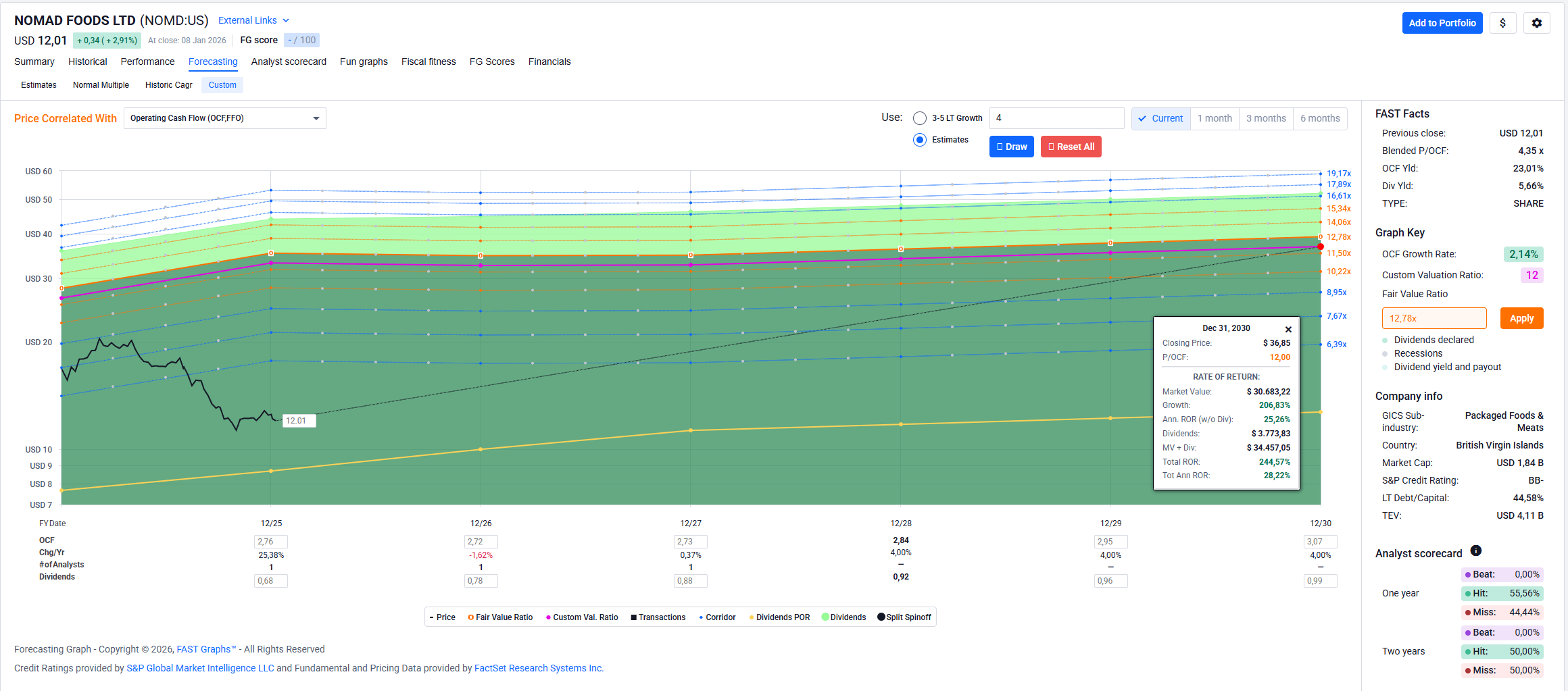Click Analyst scorecard info icon
Image resolution: width=1568 pixels, height=691 pixels.
click(x=1476, y=551)
